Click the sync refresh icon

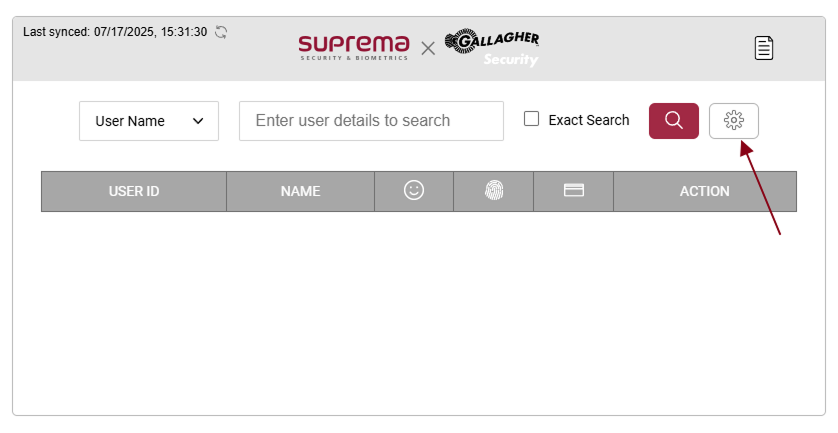coord(221,32)
